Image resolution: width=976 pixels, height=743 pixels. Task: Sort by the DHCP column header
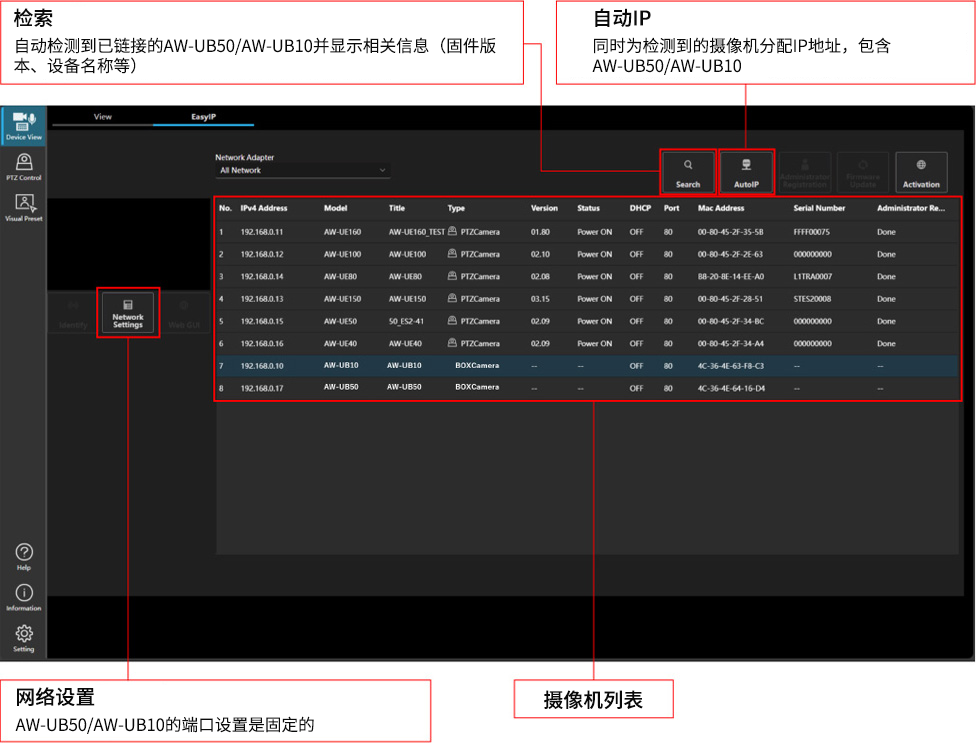click(640, 208)
